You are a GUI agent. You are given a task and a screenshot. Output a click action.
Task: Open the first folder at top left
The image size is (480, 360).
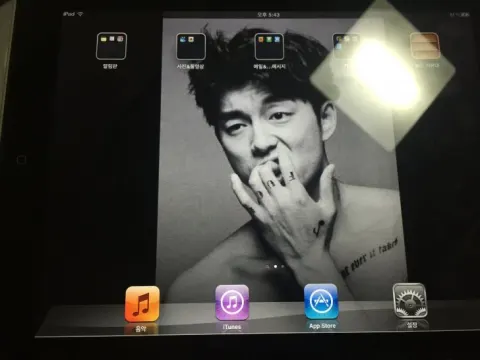click(x=111, y=46)
